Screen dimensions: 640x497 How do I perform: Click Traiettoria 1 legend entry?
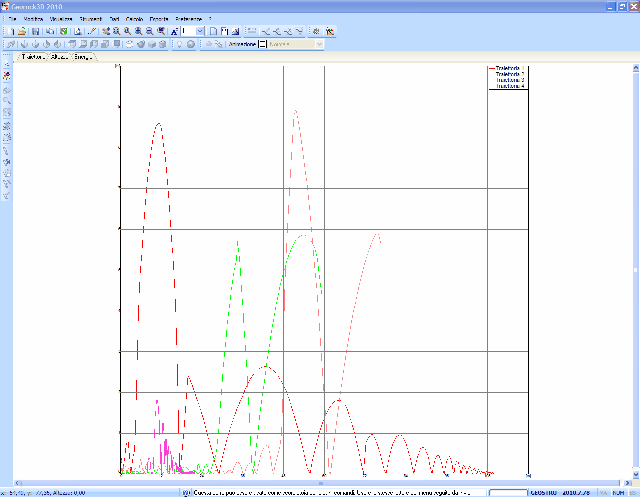tap(509, 68)
